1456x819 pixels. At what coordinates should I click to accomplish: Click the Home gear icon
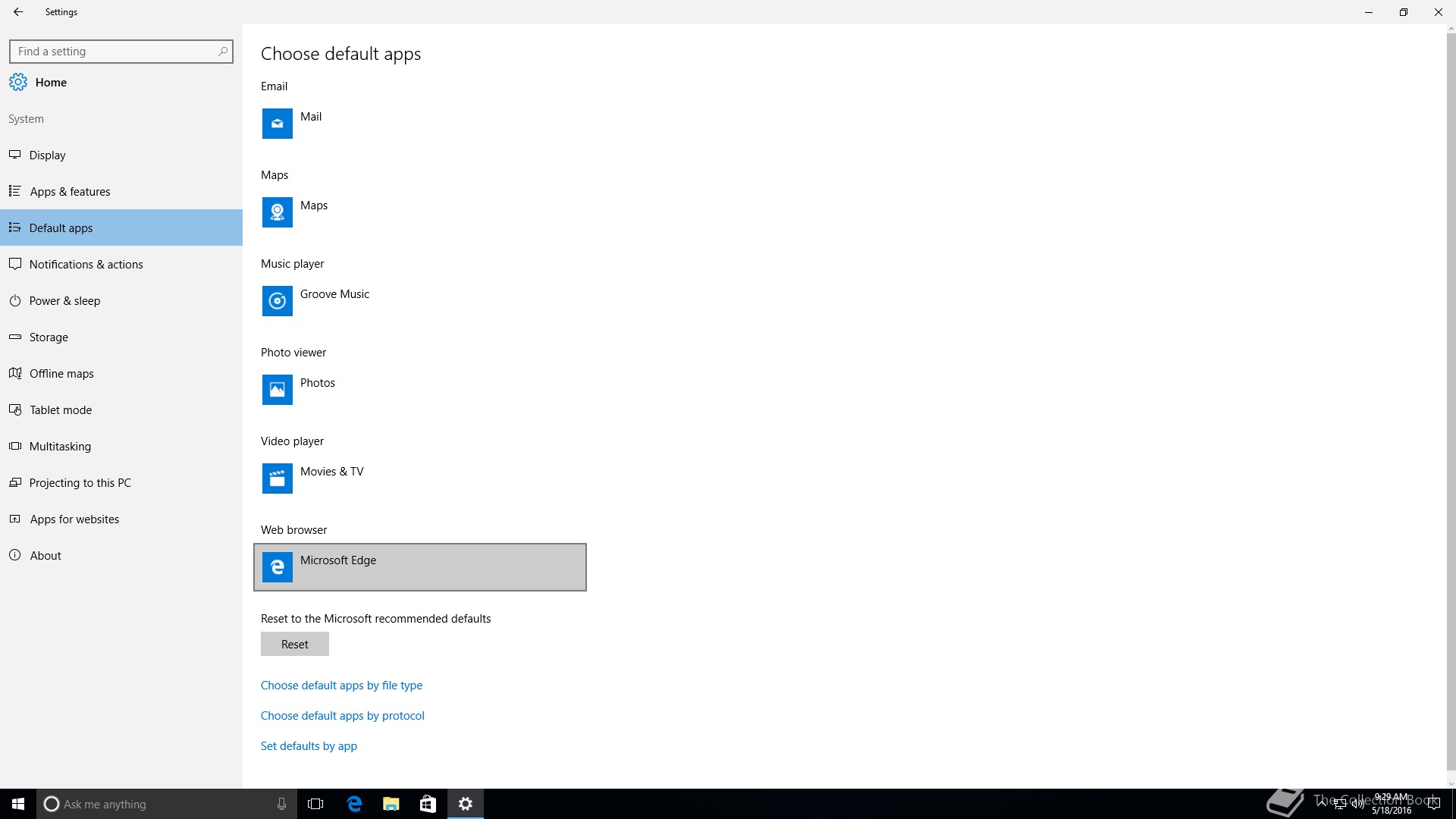click(18, 82)
